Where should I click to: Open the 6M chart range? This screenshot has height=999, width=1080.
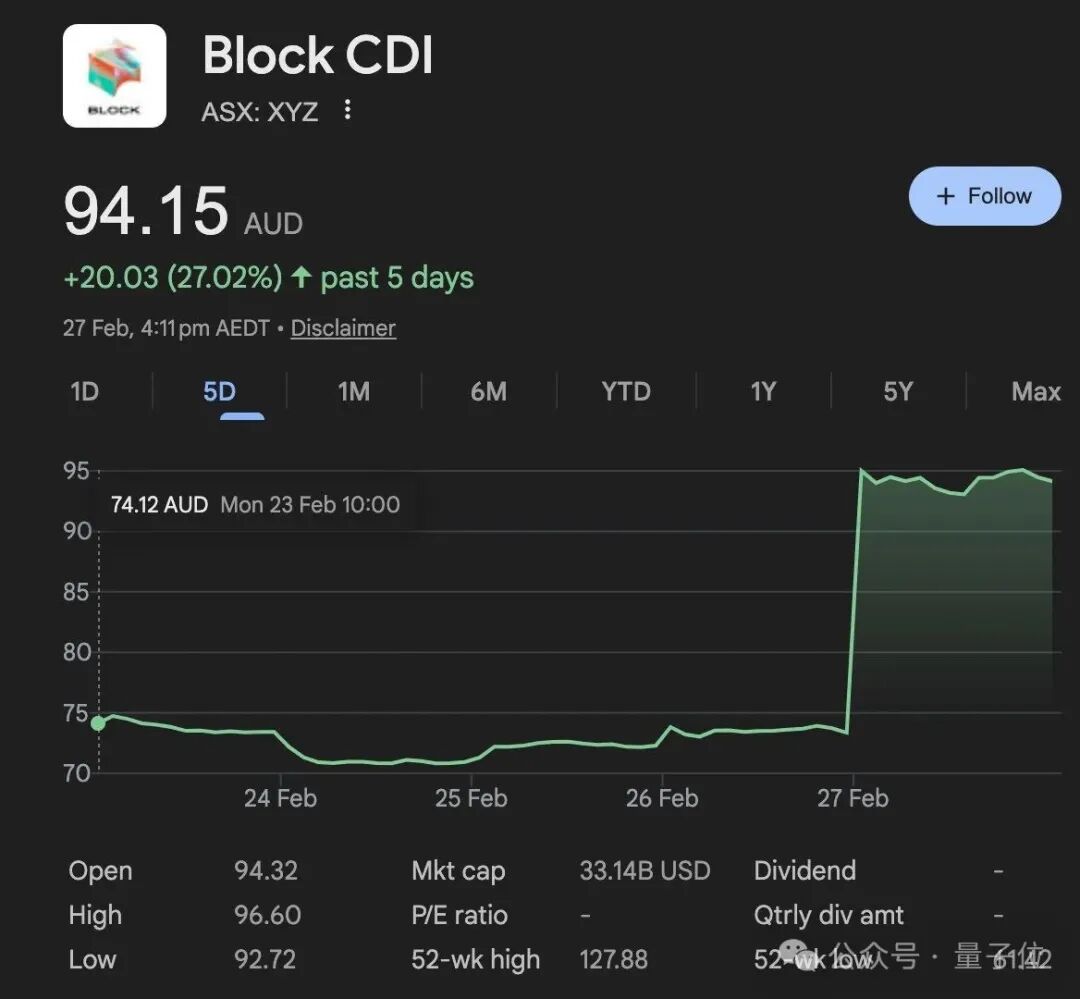coord(488,392)
